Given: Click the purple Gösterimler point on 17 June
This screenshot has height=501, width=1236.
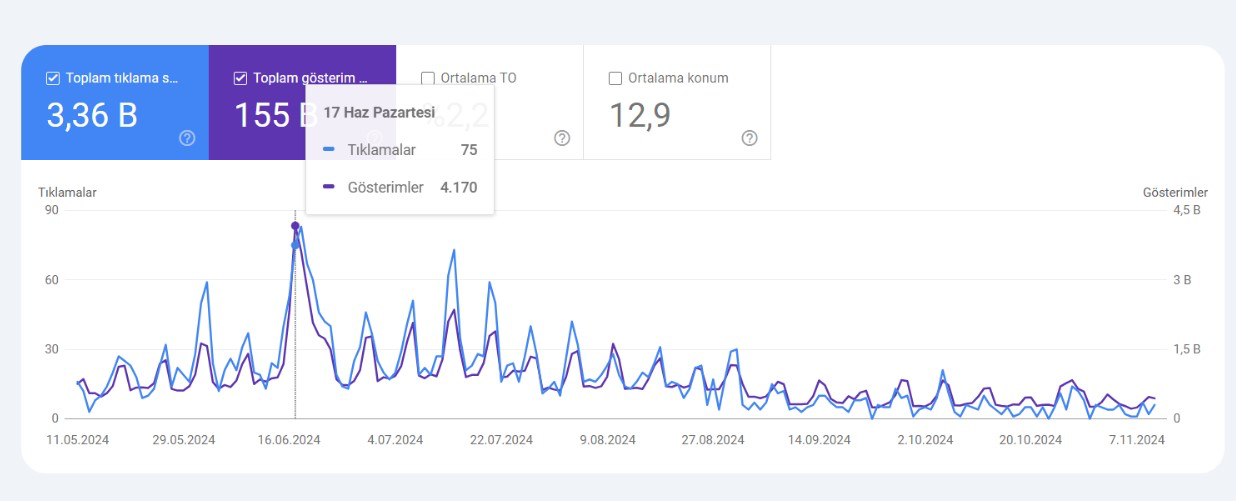Looking at the screenshot, I should click(x=295, y=226).
